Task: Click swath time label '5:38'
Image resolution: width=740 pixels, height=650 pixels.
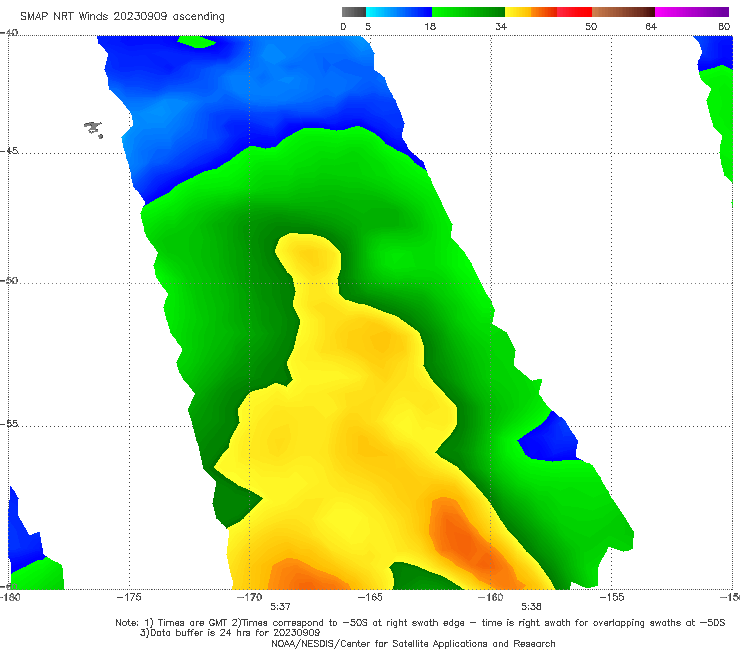Action: (x=531, y=607)
